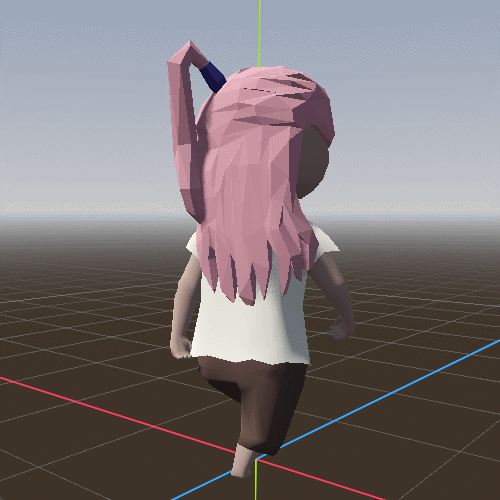The image size is (500, 500).
Task: Select the character's left hand fist
Action: tap(181, 347)
